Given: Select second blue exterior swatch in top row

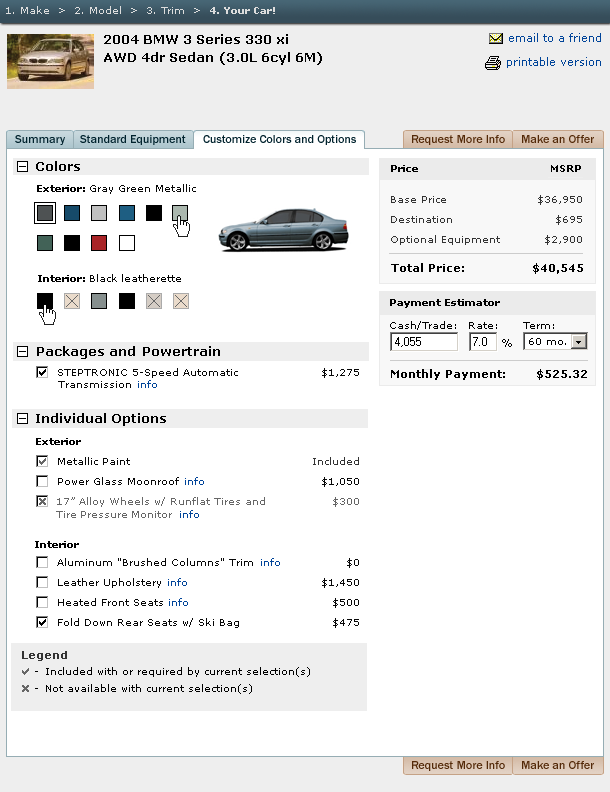Looking at the screenshot, I should (x=127, y=213).
